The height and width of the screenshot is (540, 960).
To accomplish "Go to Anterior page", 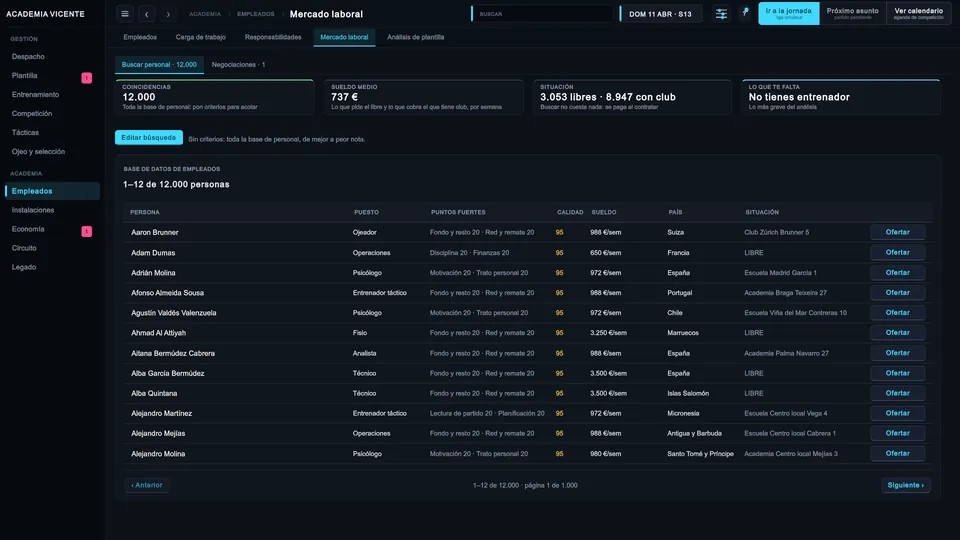I will (x=147, y=485).
